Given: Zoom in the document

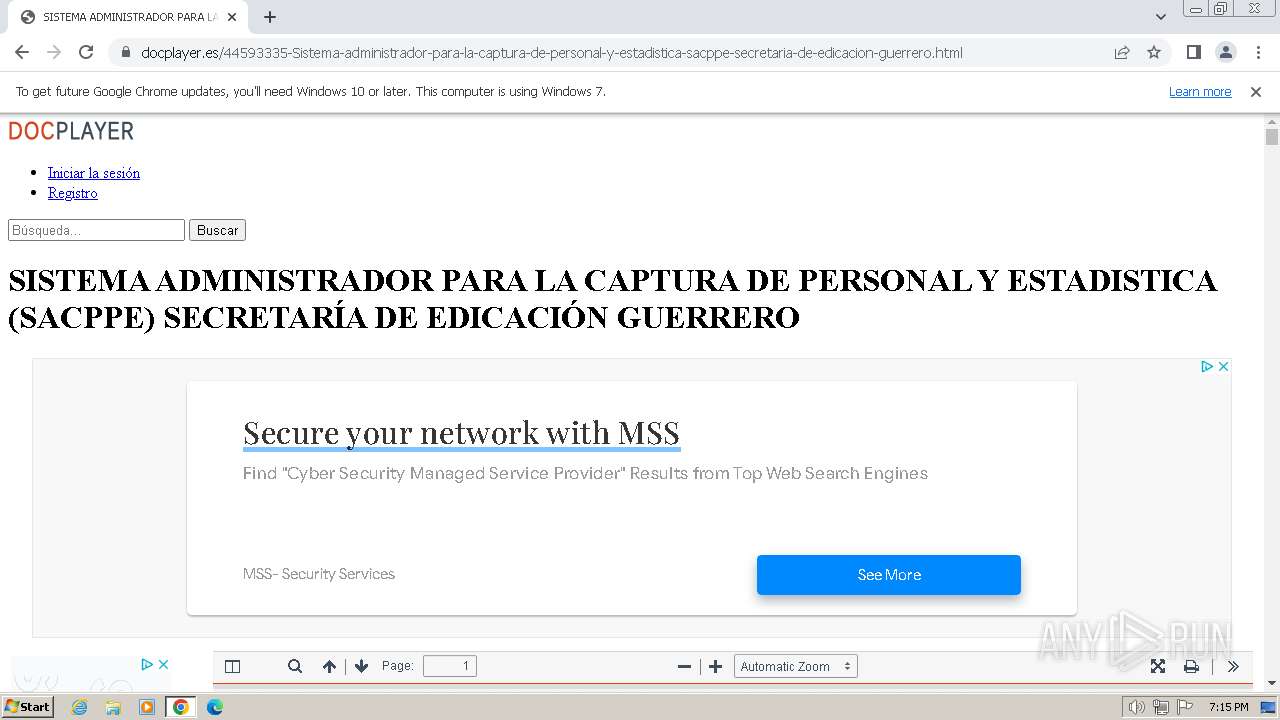Looking at the screenshot, I should pyautogui.click(x=716, y=667).
